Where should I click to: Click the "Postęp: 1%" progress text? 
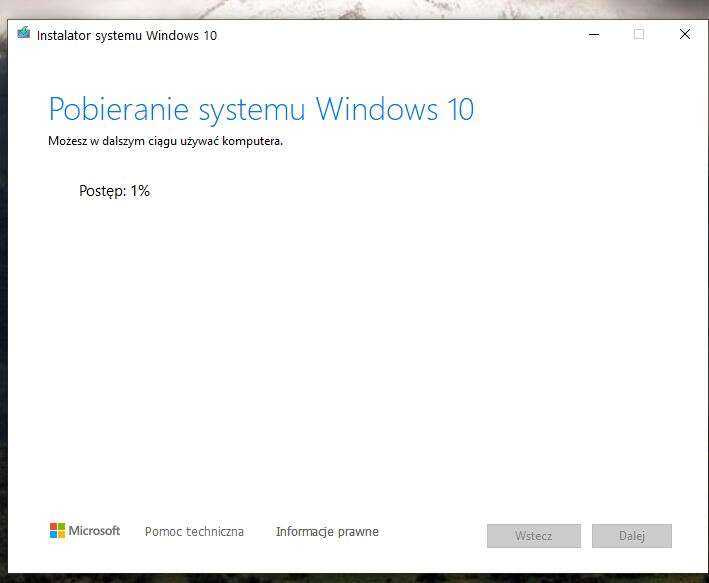click(114, 190)
